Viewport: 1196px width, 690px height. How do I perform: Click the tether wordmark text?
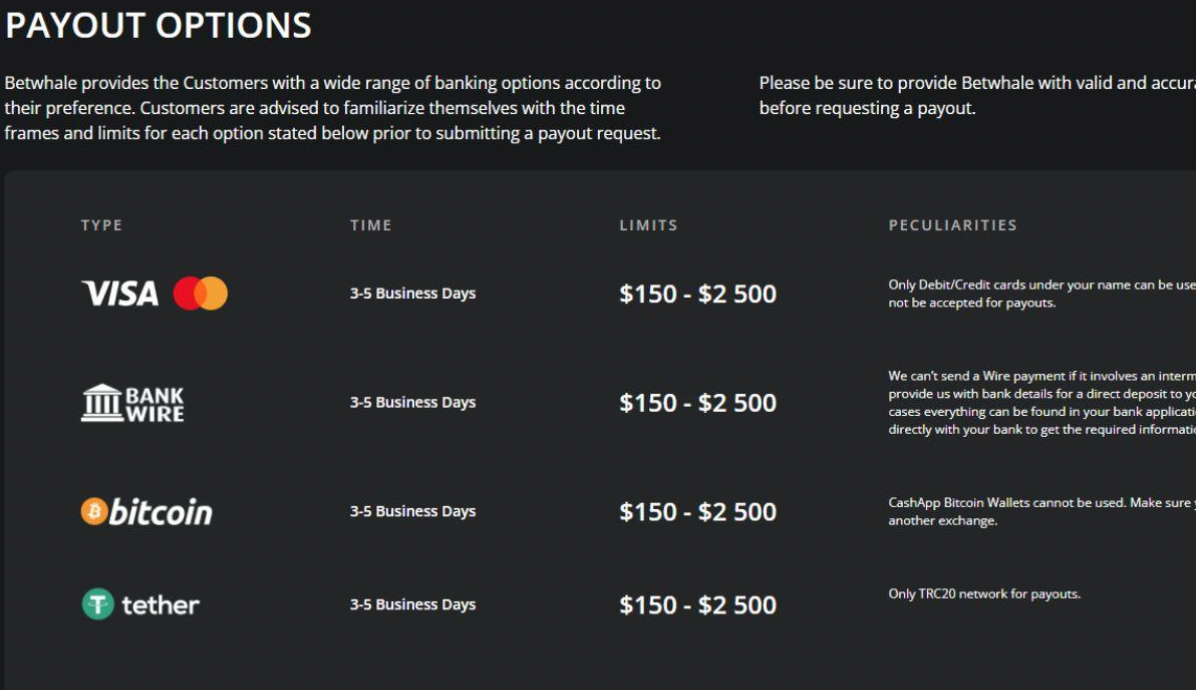(x=160, y=605)
